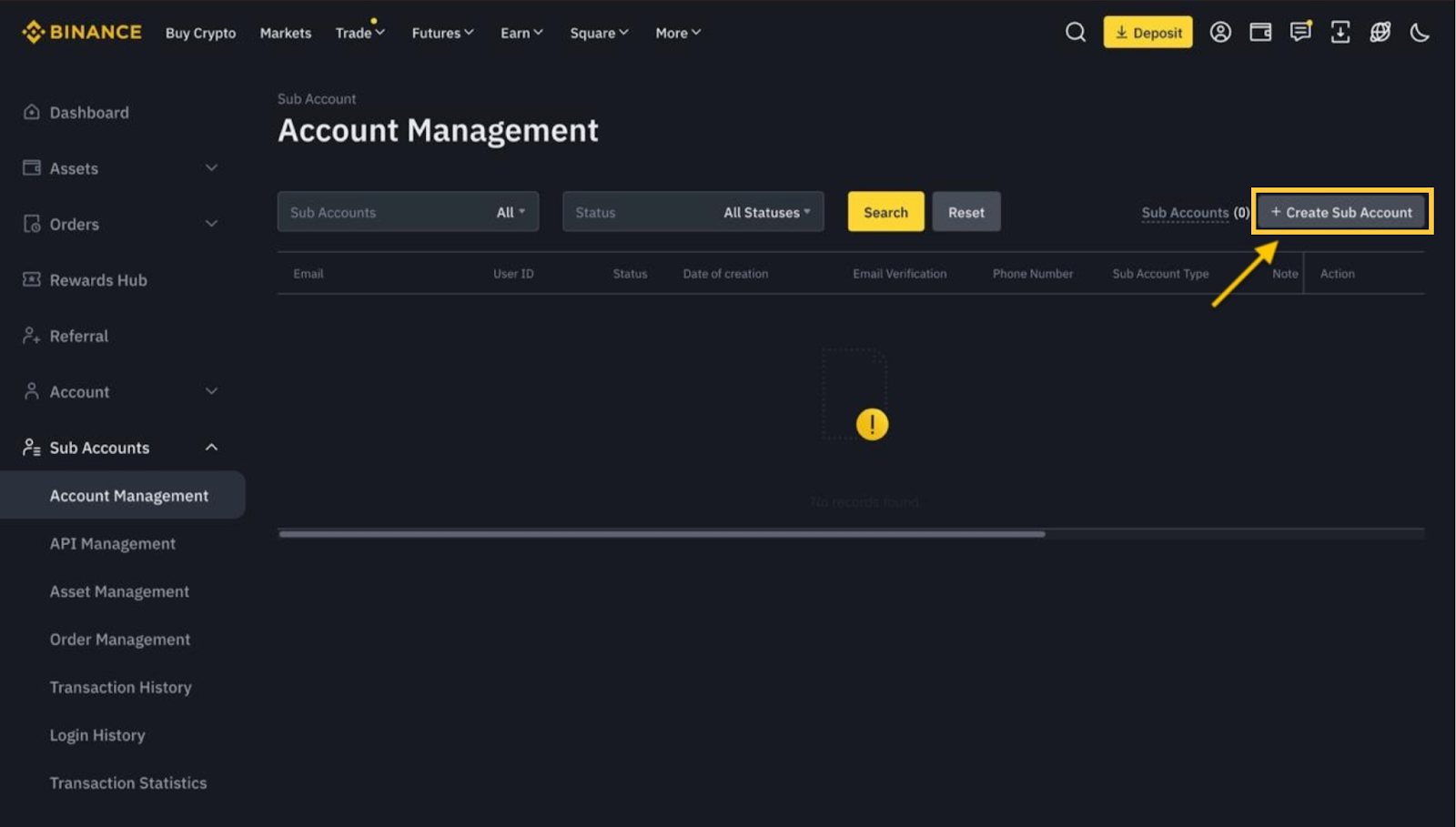
Task: Open the search magnifier icon
Action: click(x=1075, y=33)
